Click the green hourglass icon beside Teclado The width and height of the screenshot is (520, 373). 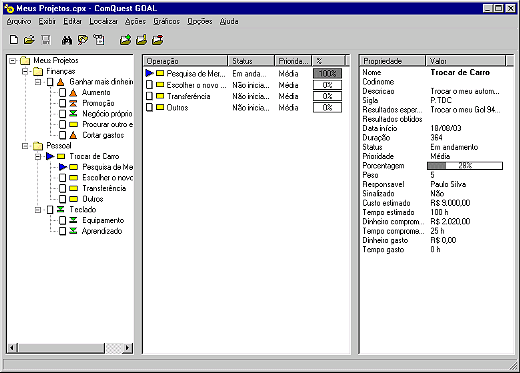pos(60,209)
